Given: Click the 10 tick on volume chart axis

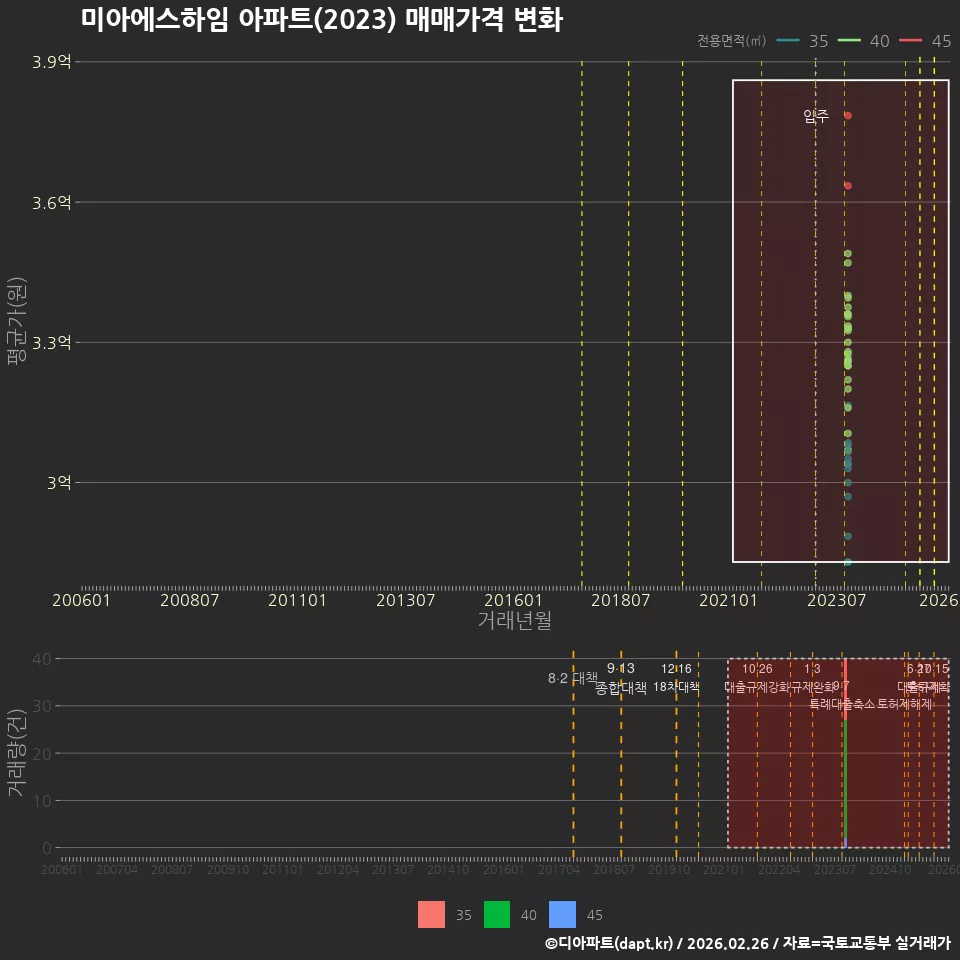Looking at the screenshot, I should [x=42, y=801].
